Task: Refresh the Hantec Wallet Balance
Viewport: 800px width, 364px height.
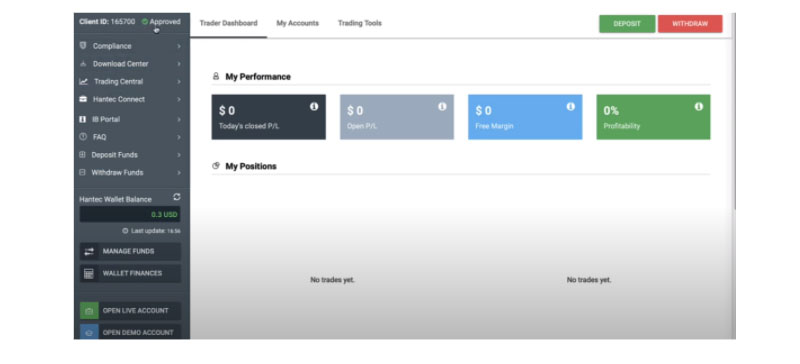Action: tap(177, 197)
